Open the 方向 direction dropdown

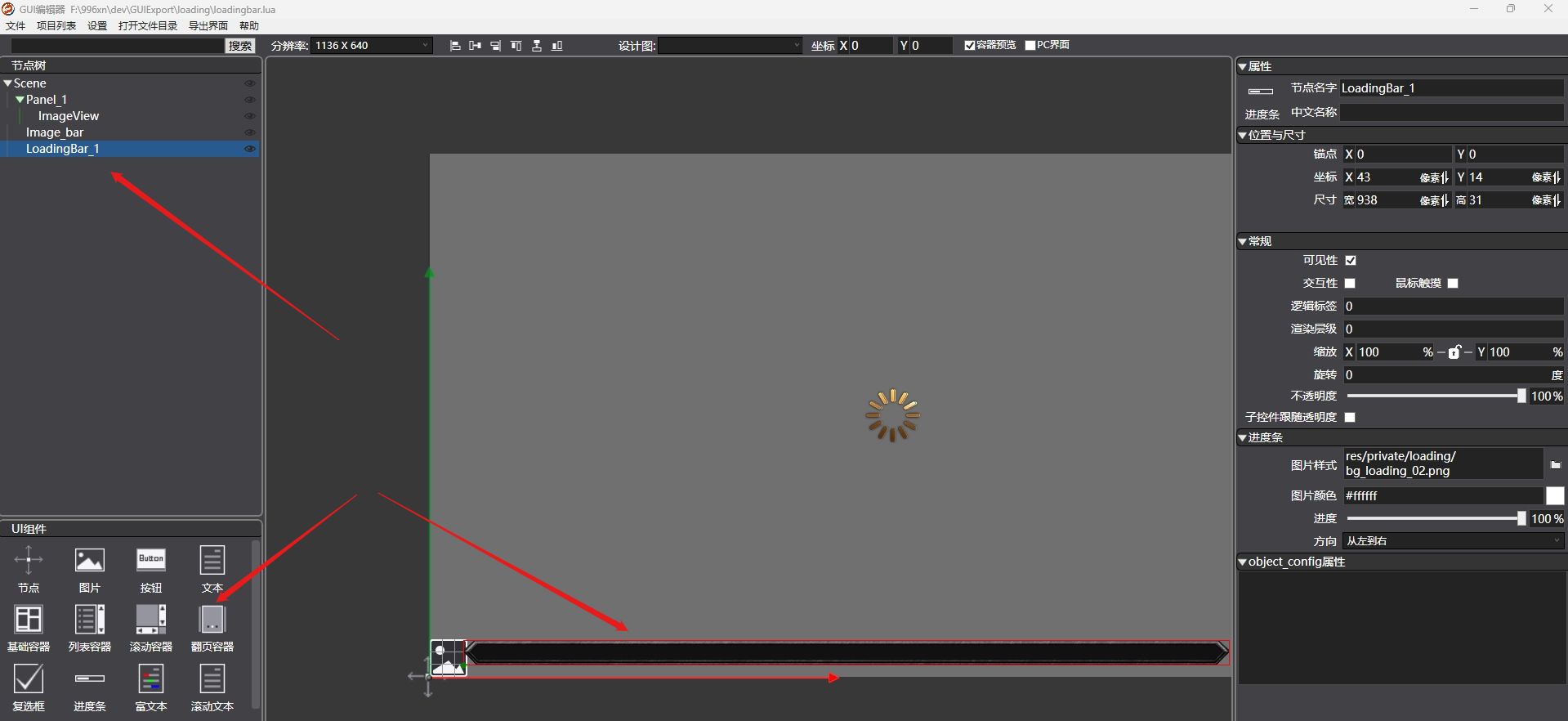click(x=1453, y=541)
